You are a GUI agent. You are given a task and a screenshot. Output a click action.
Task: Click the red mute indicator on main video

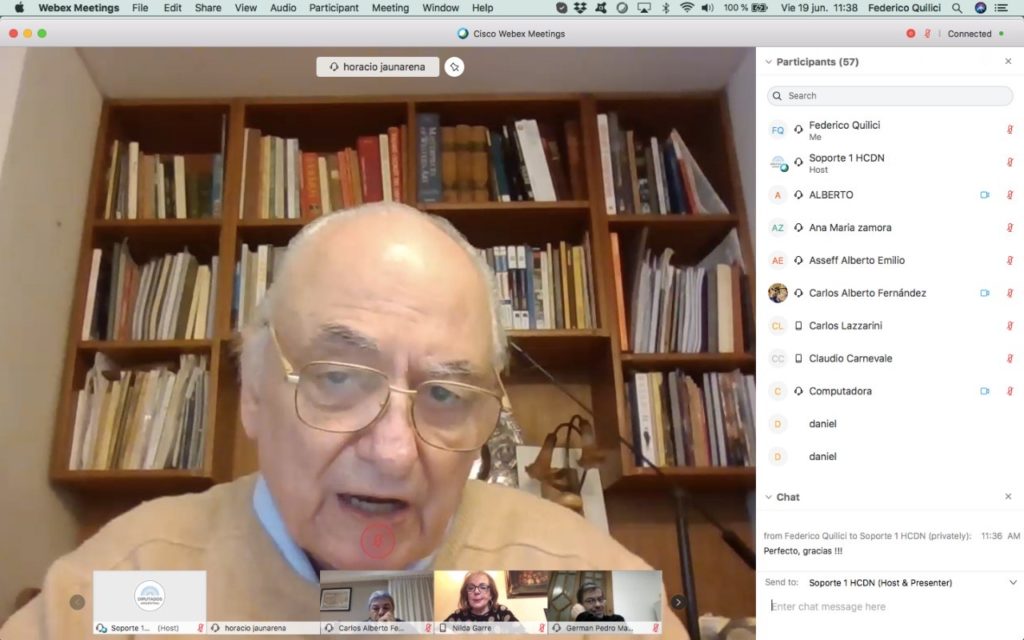(377, 540)
